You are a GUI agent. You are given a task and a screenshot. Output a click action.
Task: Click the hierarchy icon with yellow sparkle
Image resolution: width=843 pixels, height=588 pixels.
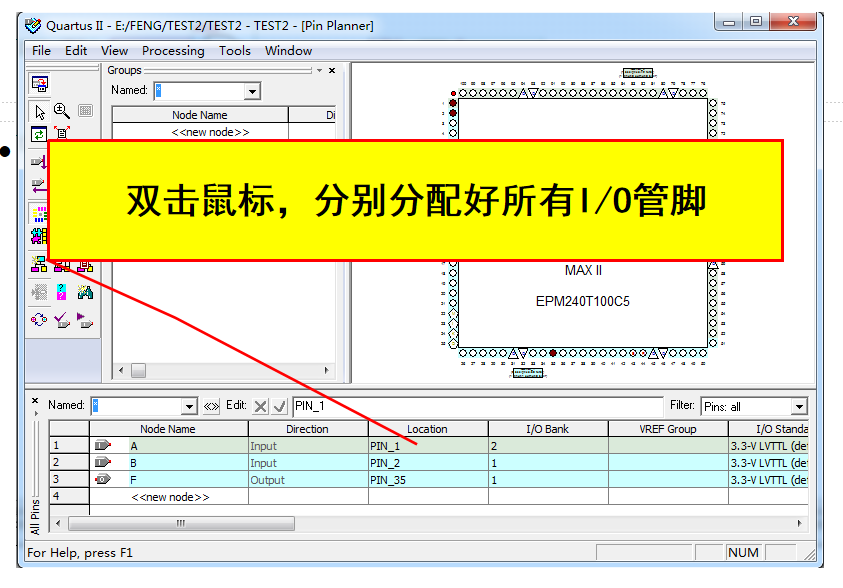point(39,264)
